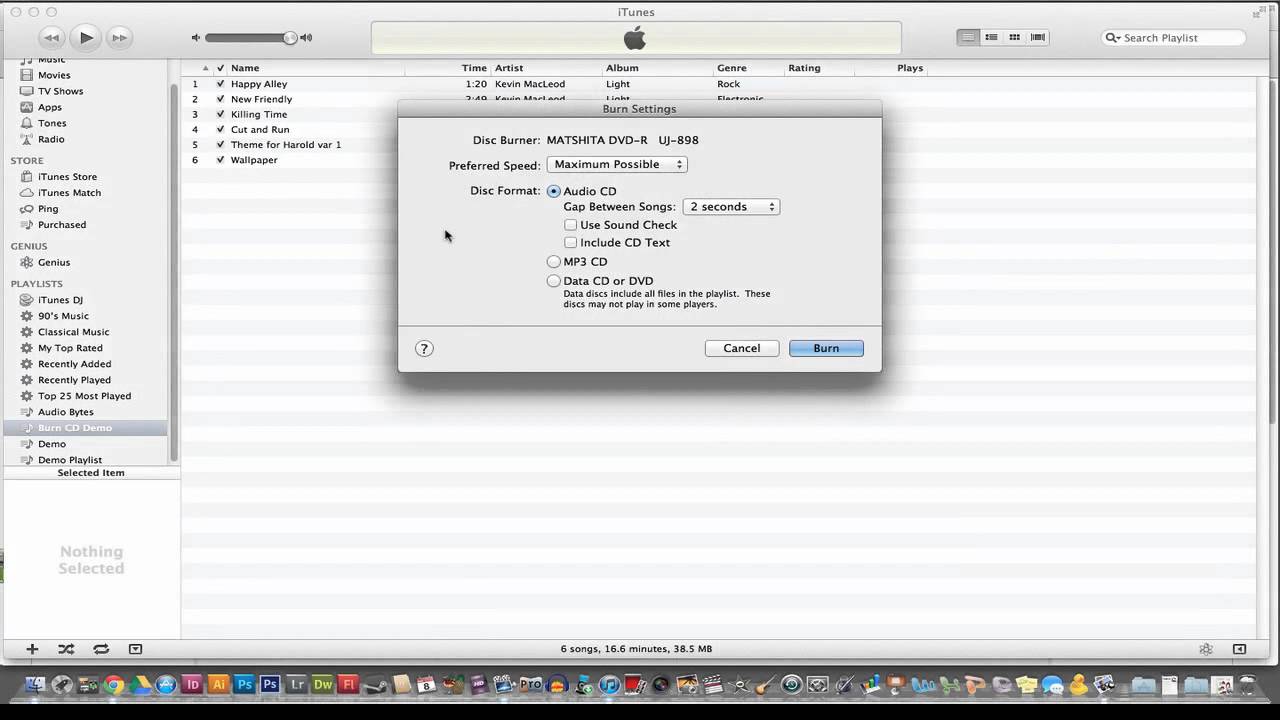Screen dimensions: 1280x720
Task: Select the Classical Music playlist
Action: 73,332
